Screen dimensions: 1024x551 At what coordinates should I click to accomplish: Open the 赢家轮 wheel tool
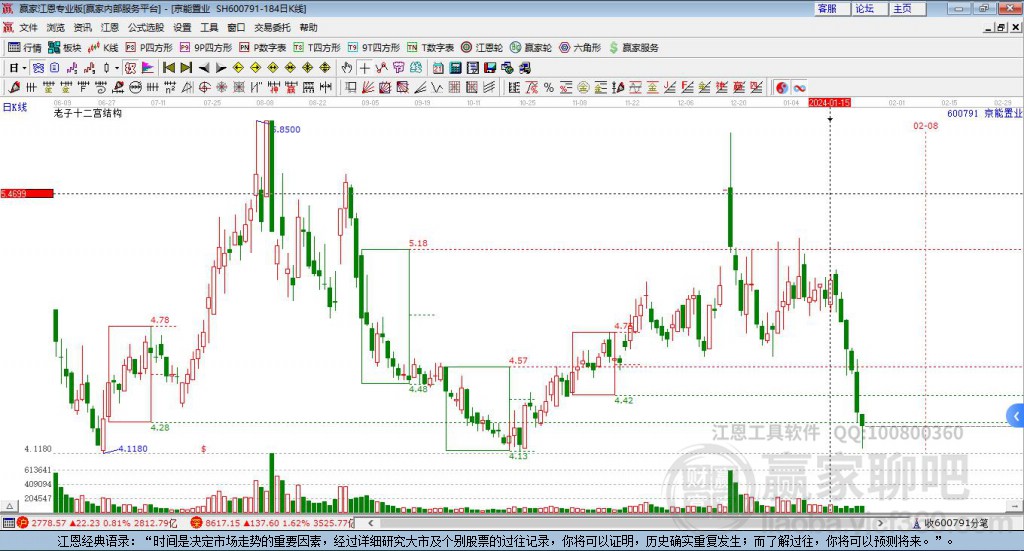click(x=531, y=48)
